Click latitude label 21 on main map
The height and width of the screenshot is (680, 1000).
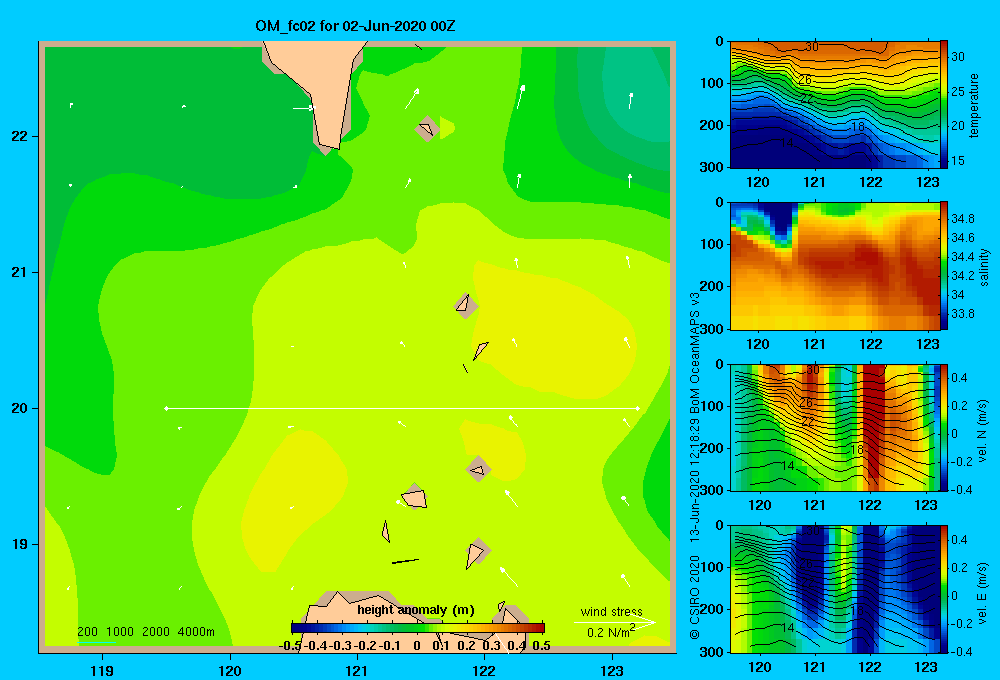point(20,272)
